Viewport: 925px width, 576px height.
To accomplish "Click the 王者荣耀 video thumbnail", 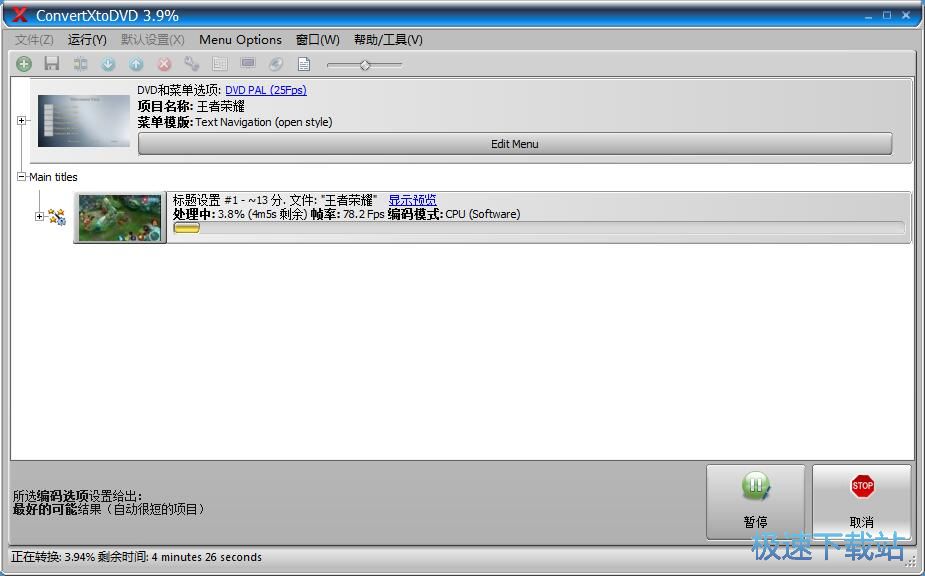I will click(120, 218).
